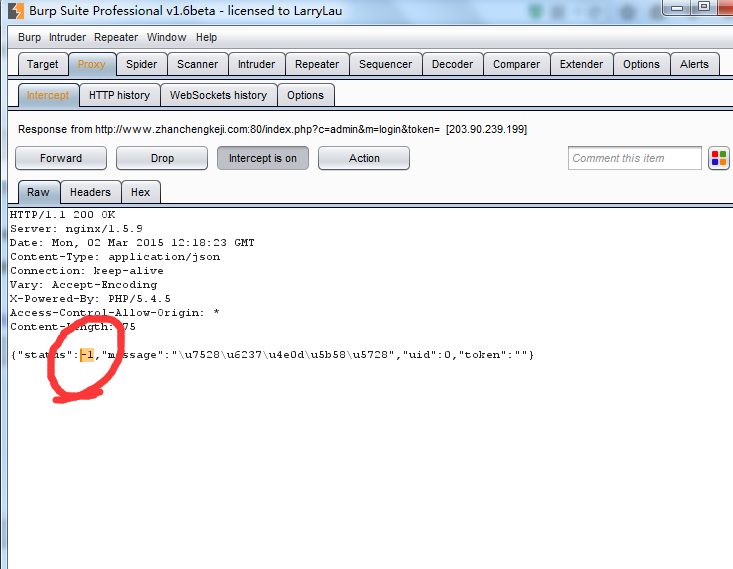Go to the Repeater tool tab

(x=317, y=64)
